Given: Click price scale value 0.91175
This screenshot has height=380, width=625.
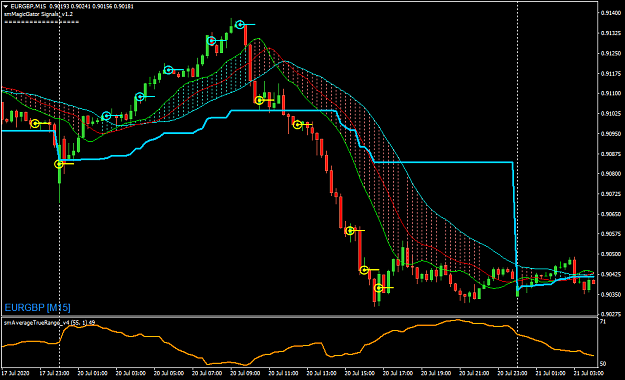Looking at the screenshot, I should pyautogui.click(x=611, y=73).
